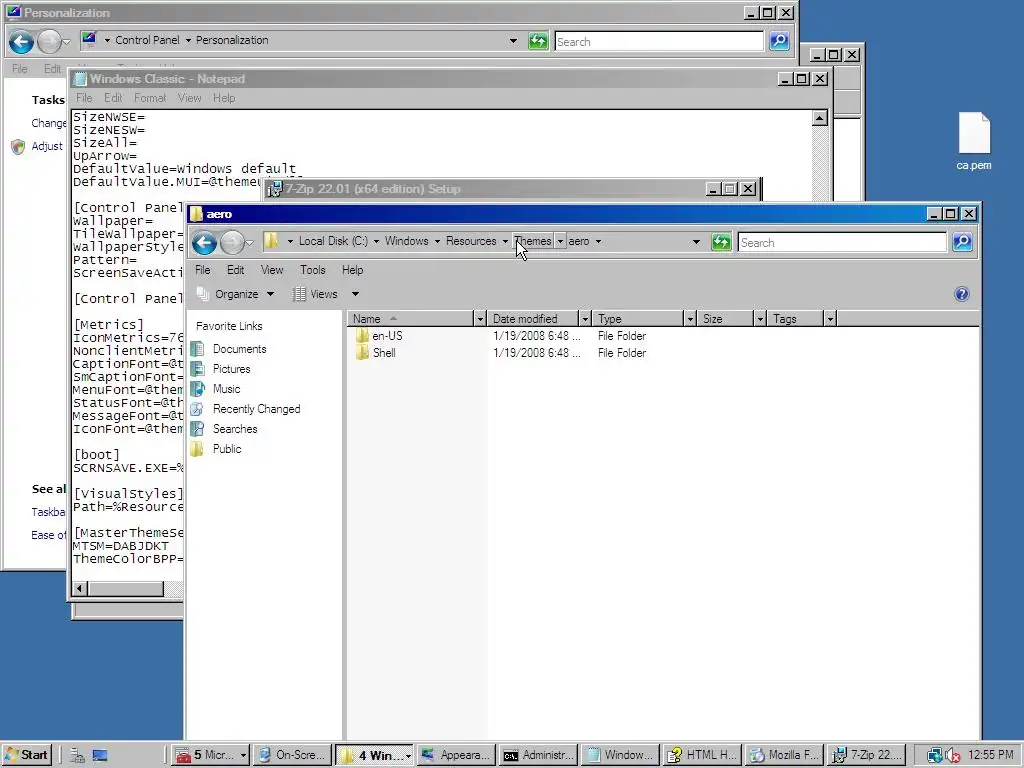Click Notepad vertical scrollbar up arrow
Image resolution: width=1024 pixels, height=768 pixels.
820,118
